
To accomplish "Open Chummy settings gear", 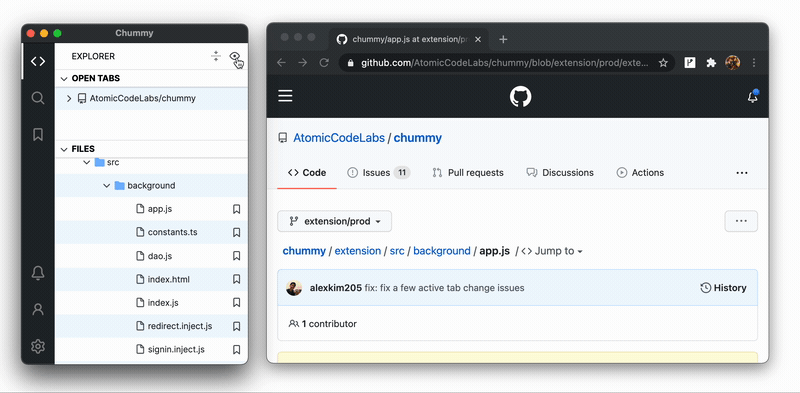I will tap(38, 347).
